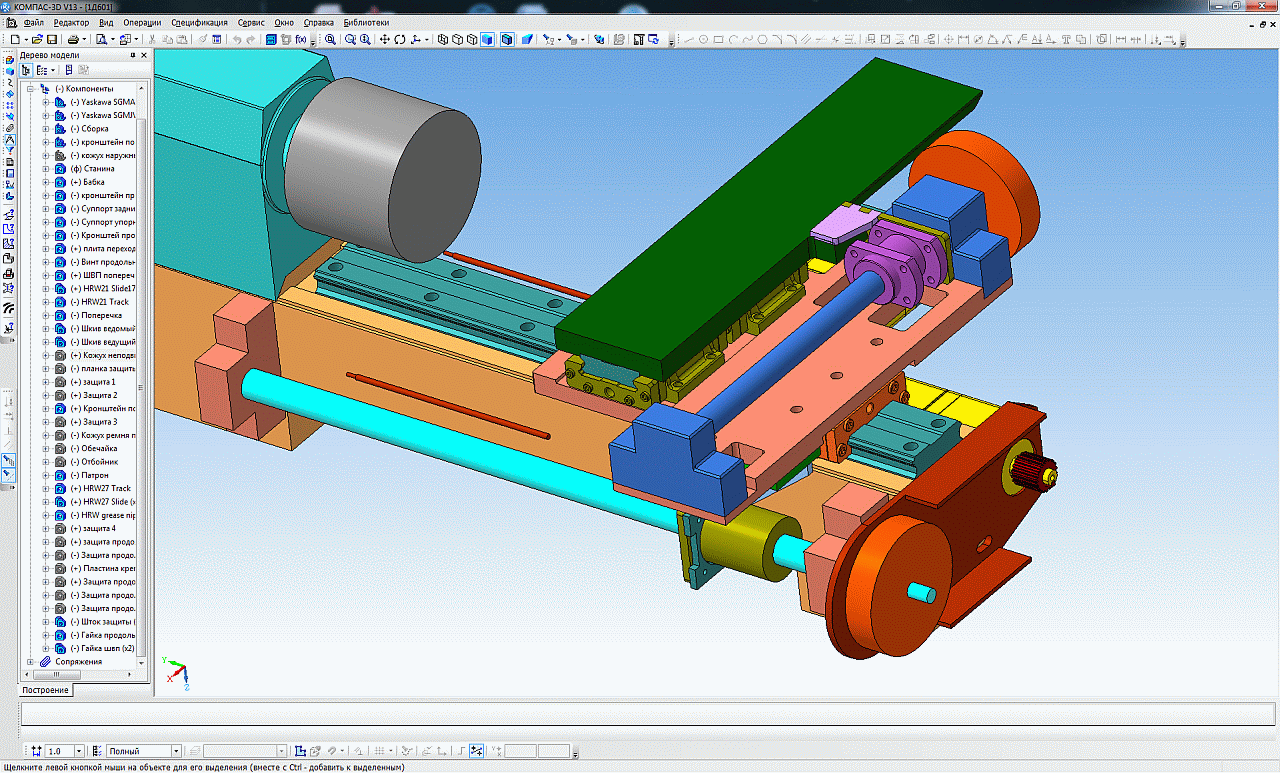Select the Станина component in tree
Image resolution: width=1280 pixels, height=773 pixels.
coord(97,169)
